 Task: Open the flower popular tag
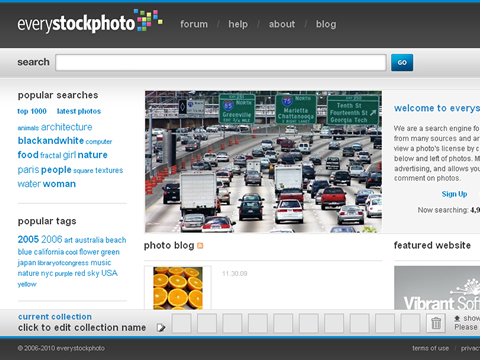click(x=89, y=252)
